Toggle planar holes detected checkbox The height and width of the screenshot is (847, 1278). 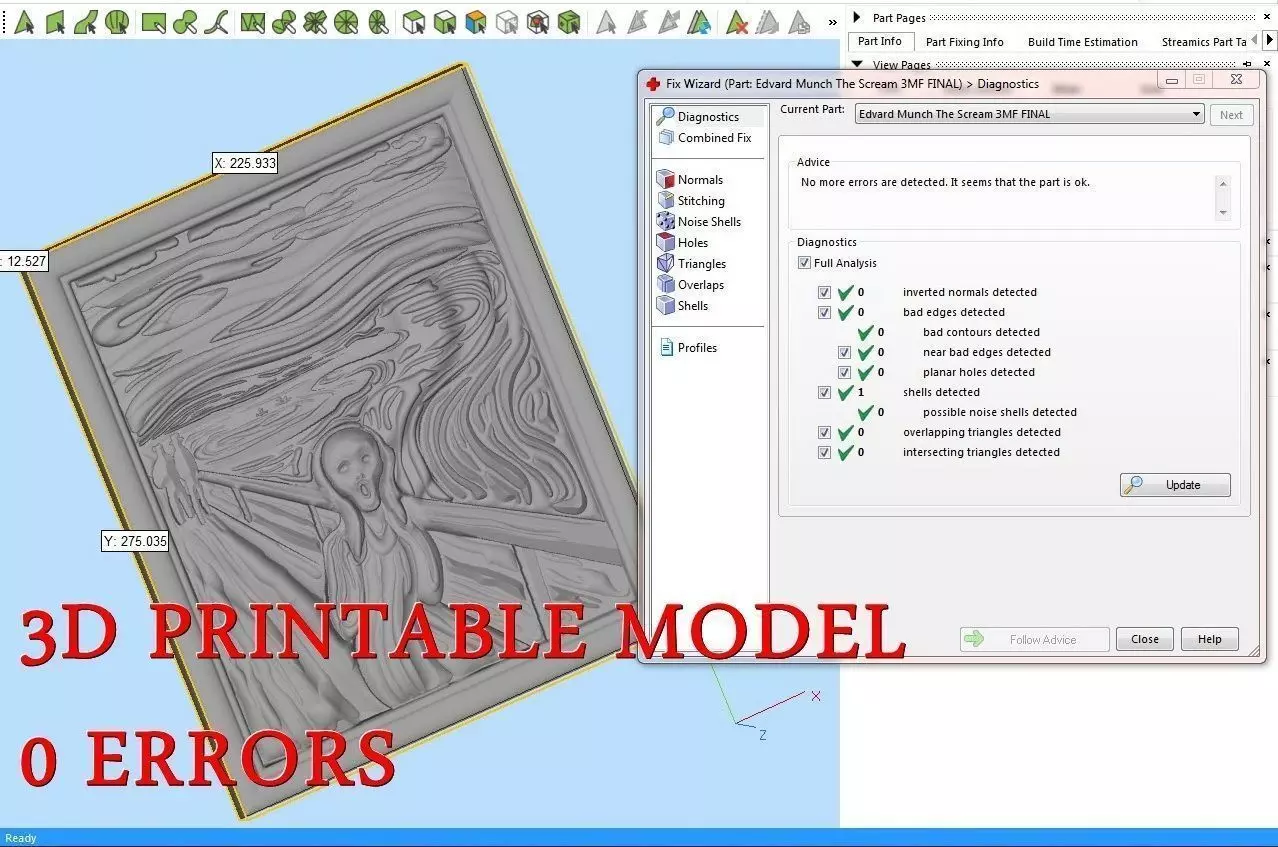pos(844,372)
